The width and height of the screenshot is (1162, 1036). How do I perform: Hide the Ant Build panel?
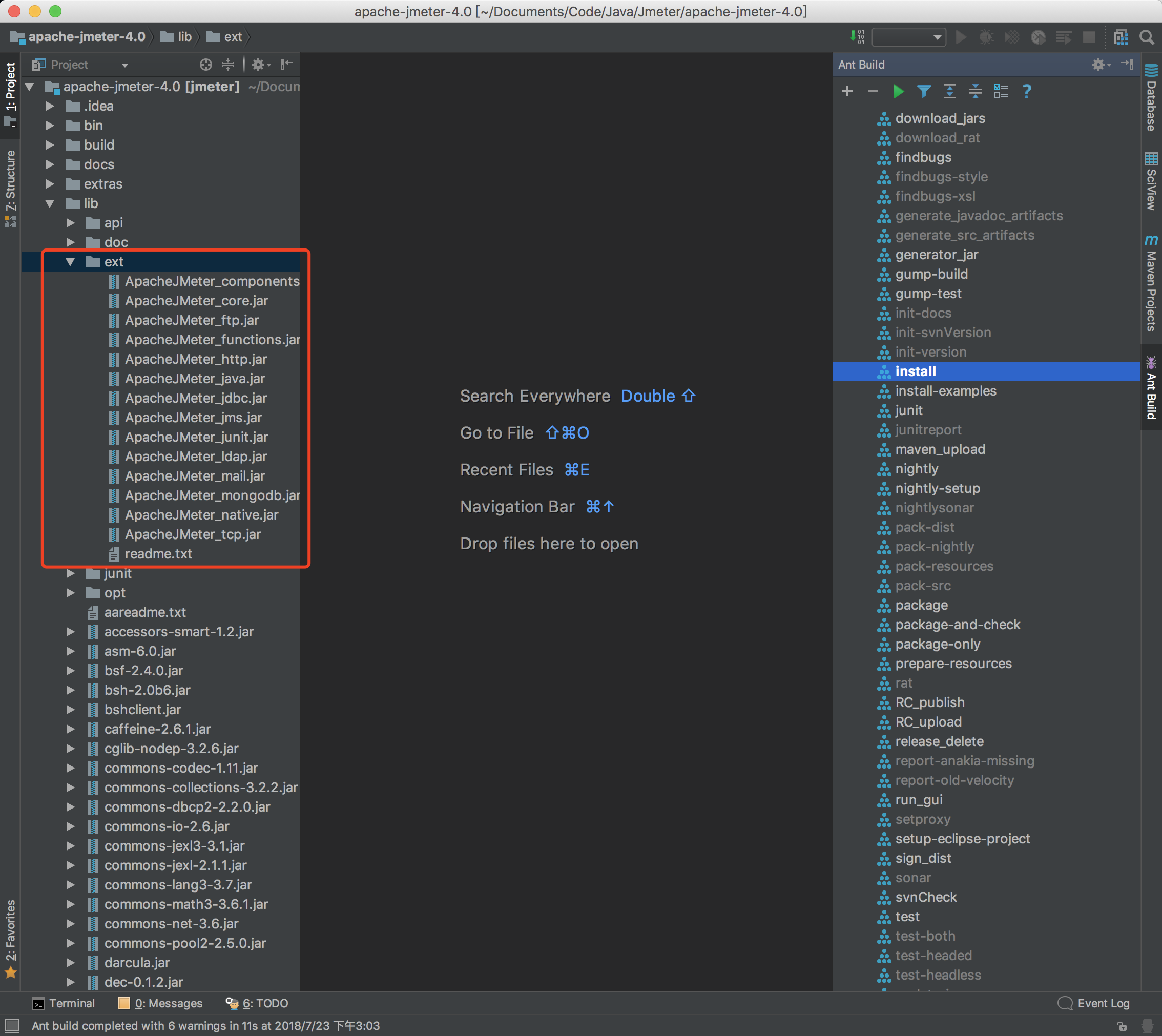click(1127, 65)
